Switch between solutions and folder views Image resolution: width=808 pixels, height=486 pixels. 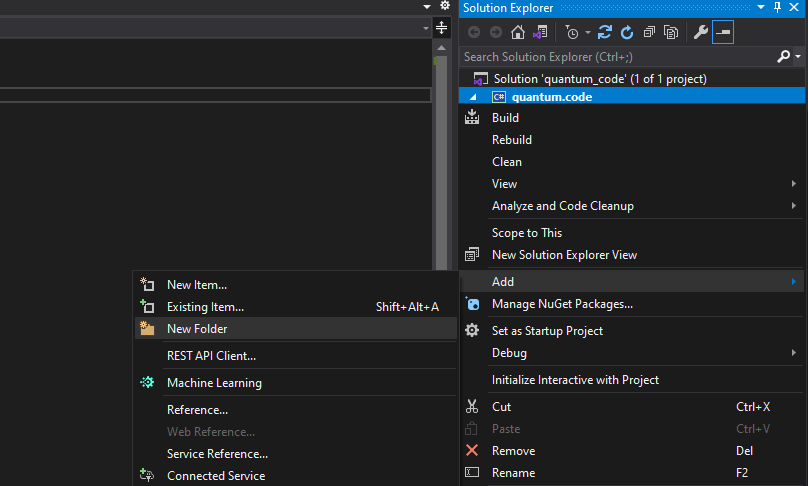pyautogui.click(x=540, y=32)
